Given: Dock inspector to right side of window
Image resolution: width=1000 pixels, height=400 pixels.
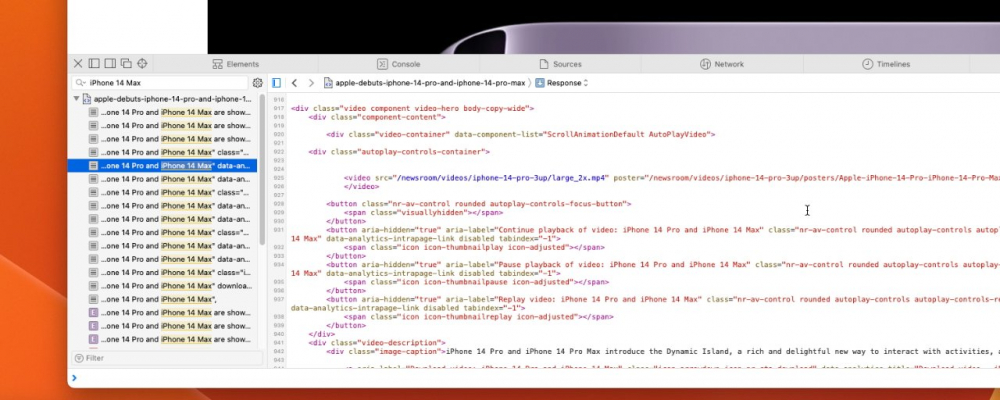Looking at the screenshot, I should (110, 64).
